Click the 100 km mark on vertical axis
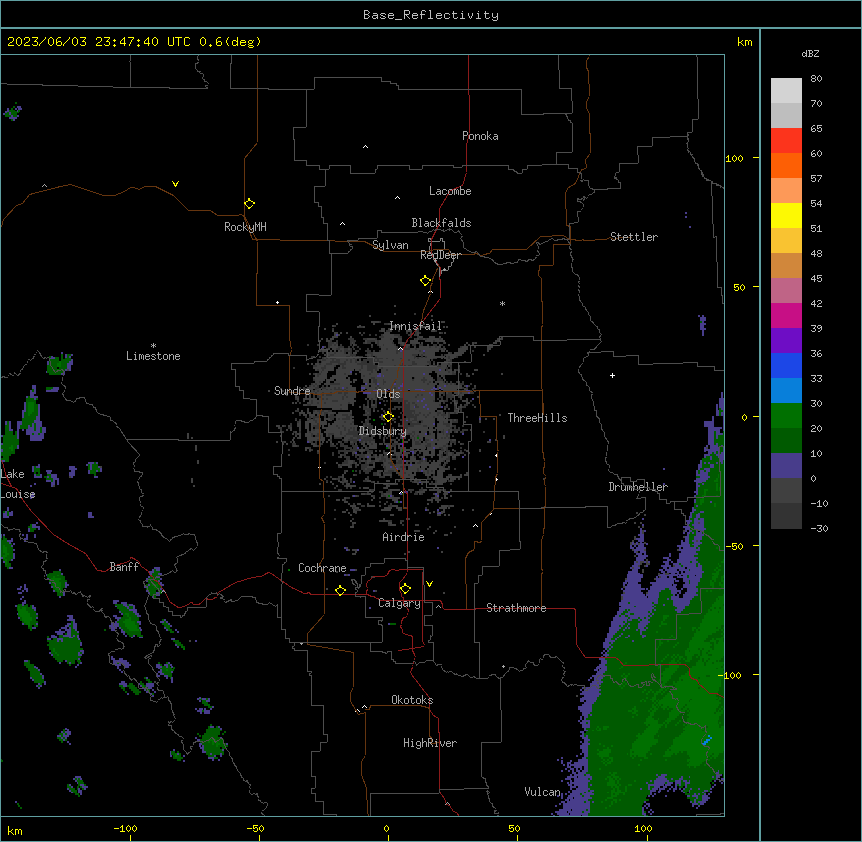Image resolution: width=862 pixels, height=842 pixels. click(x=734, y=158)
